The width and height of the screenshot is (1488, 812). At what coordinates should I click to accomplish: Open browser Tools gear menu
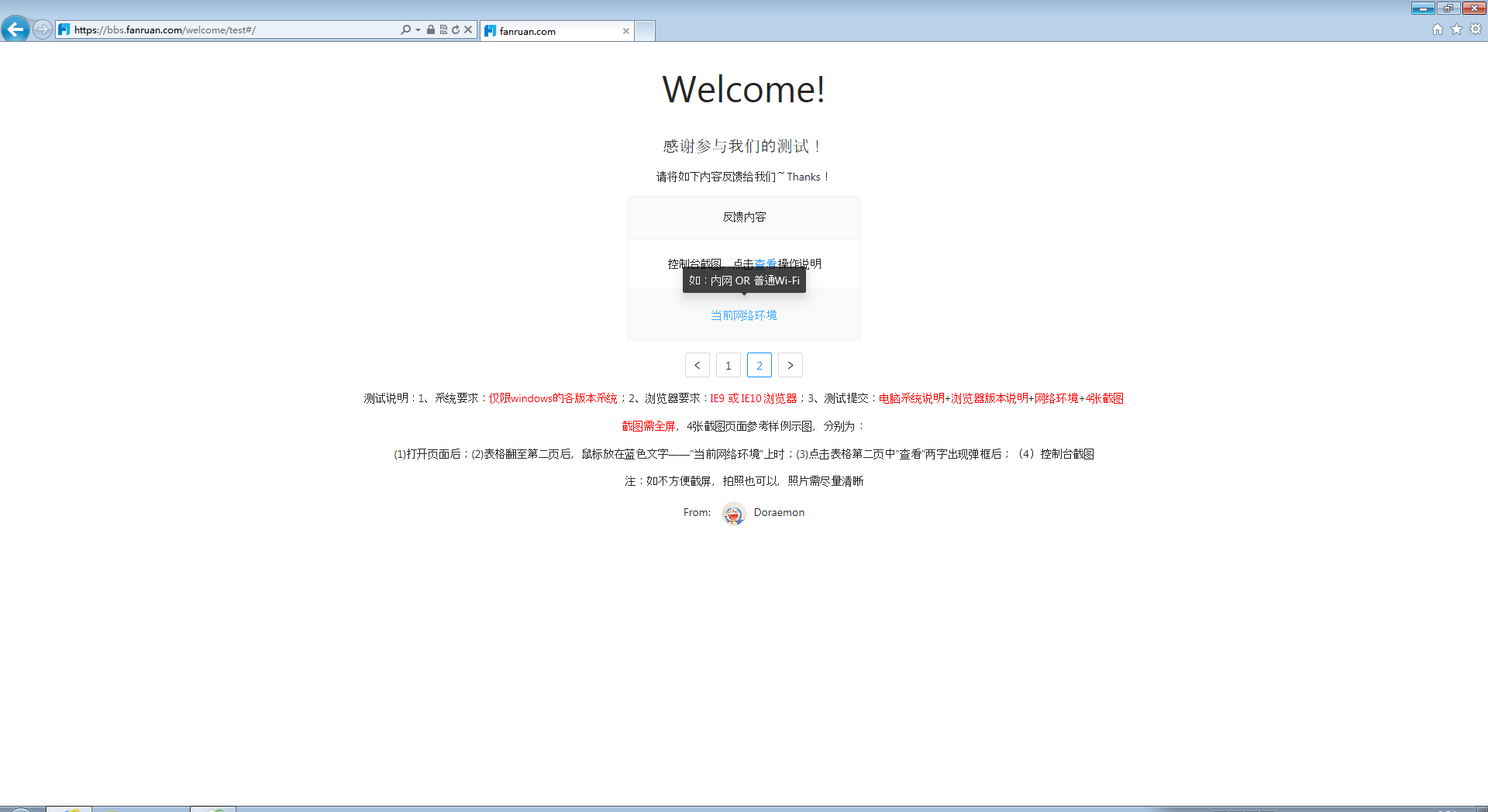1476,29
